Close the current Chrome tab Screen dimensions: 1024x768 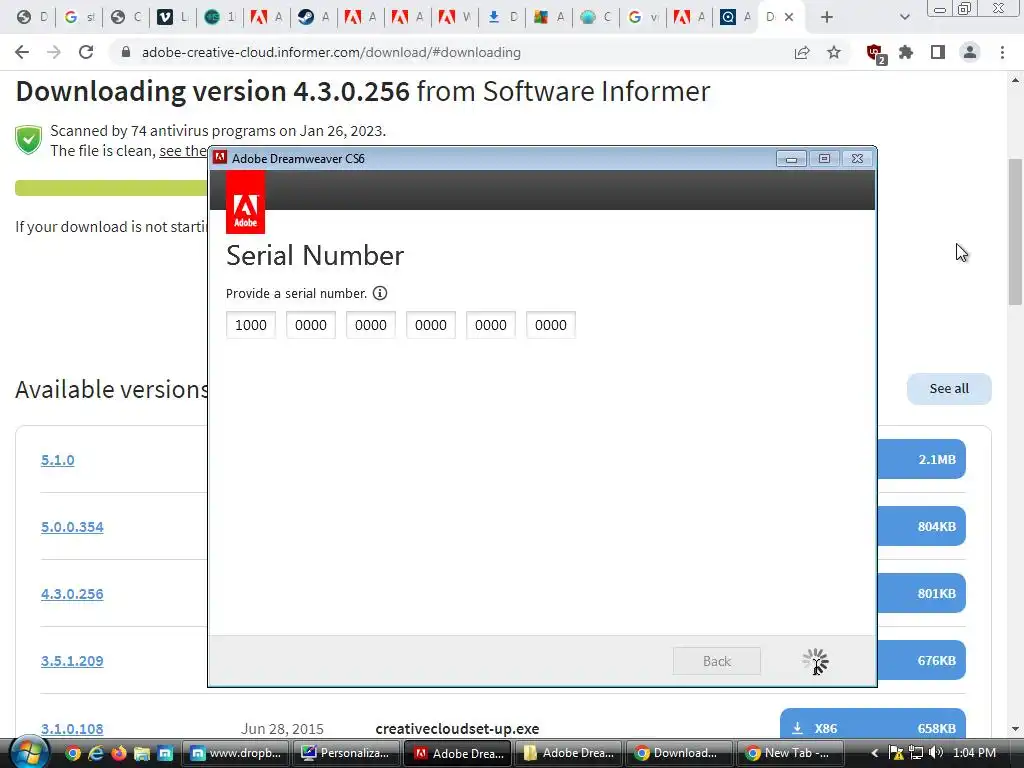[789, 17]
